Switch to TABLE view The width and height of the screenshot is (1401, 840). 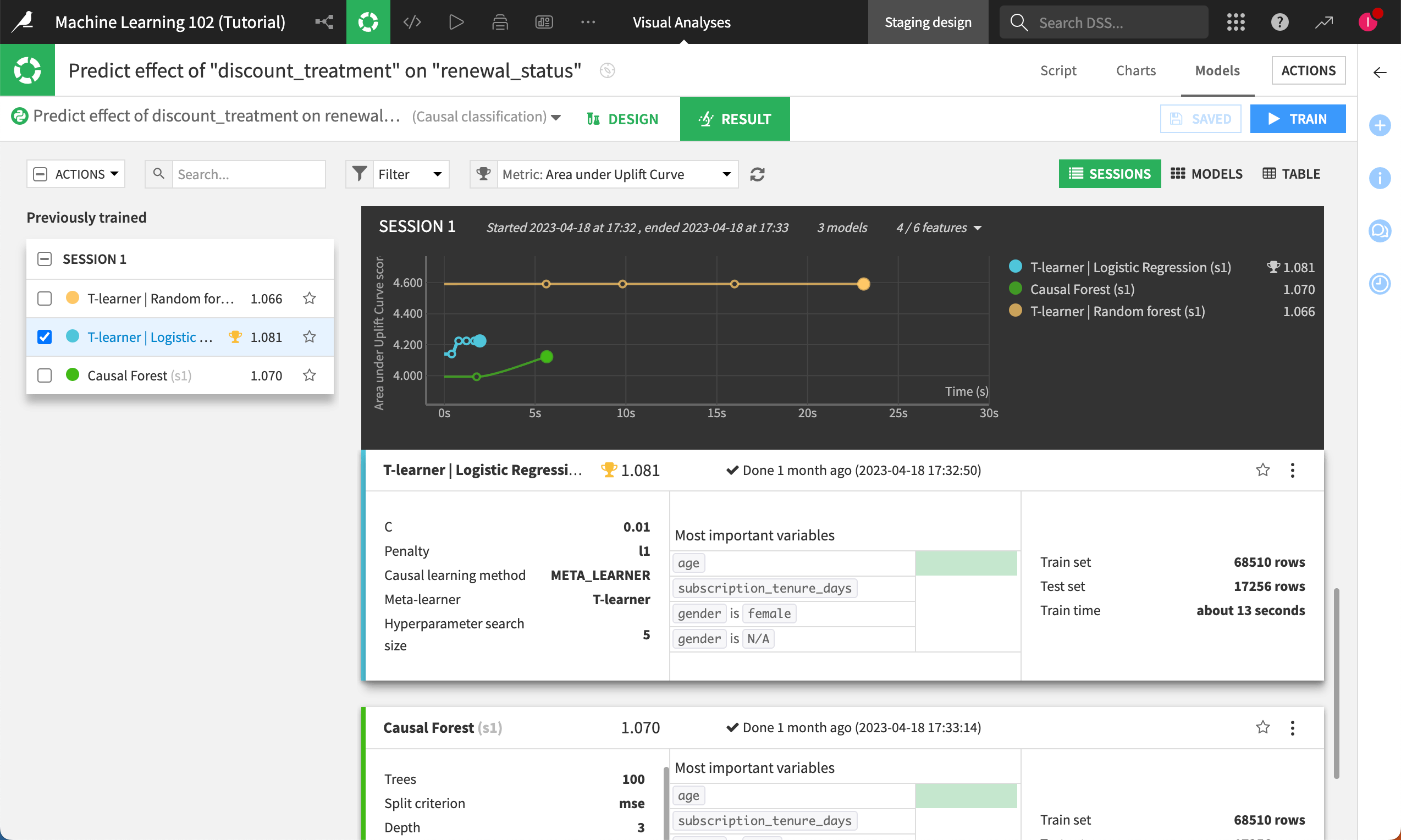pos(1291,174)
